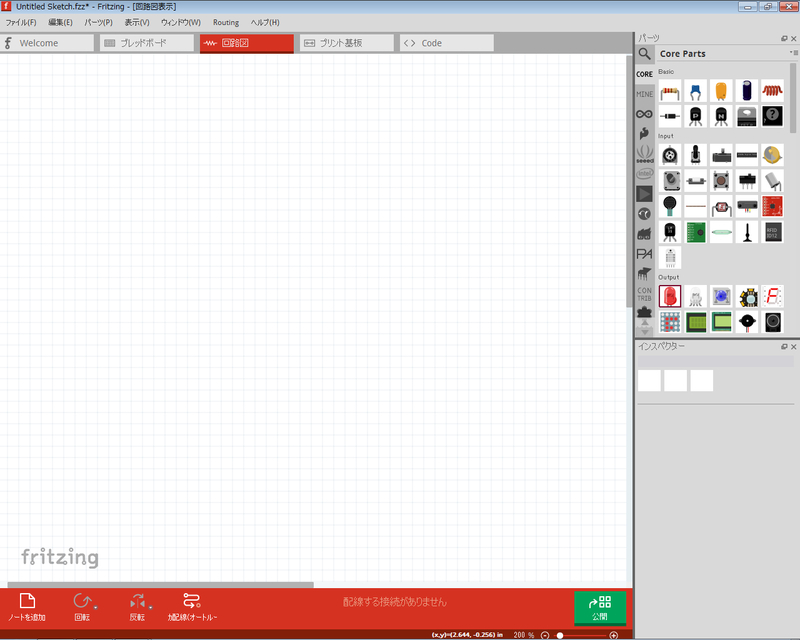Open the SparkFun flame parts bin
Screen dimensions: 800x640
[x=644, y=134]
